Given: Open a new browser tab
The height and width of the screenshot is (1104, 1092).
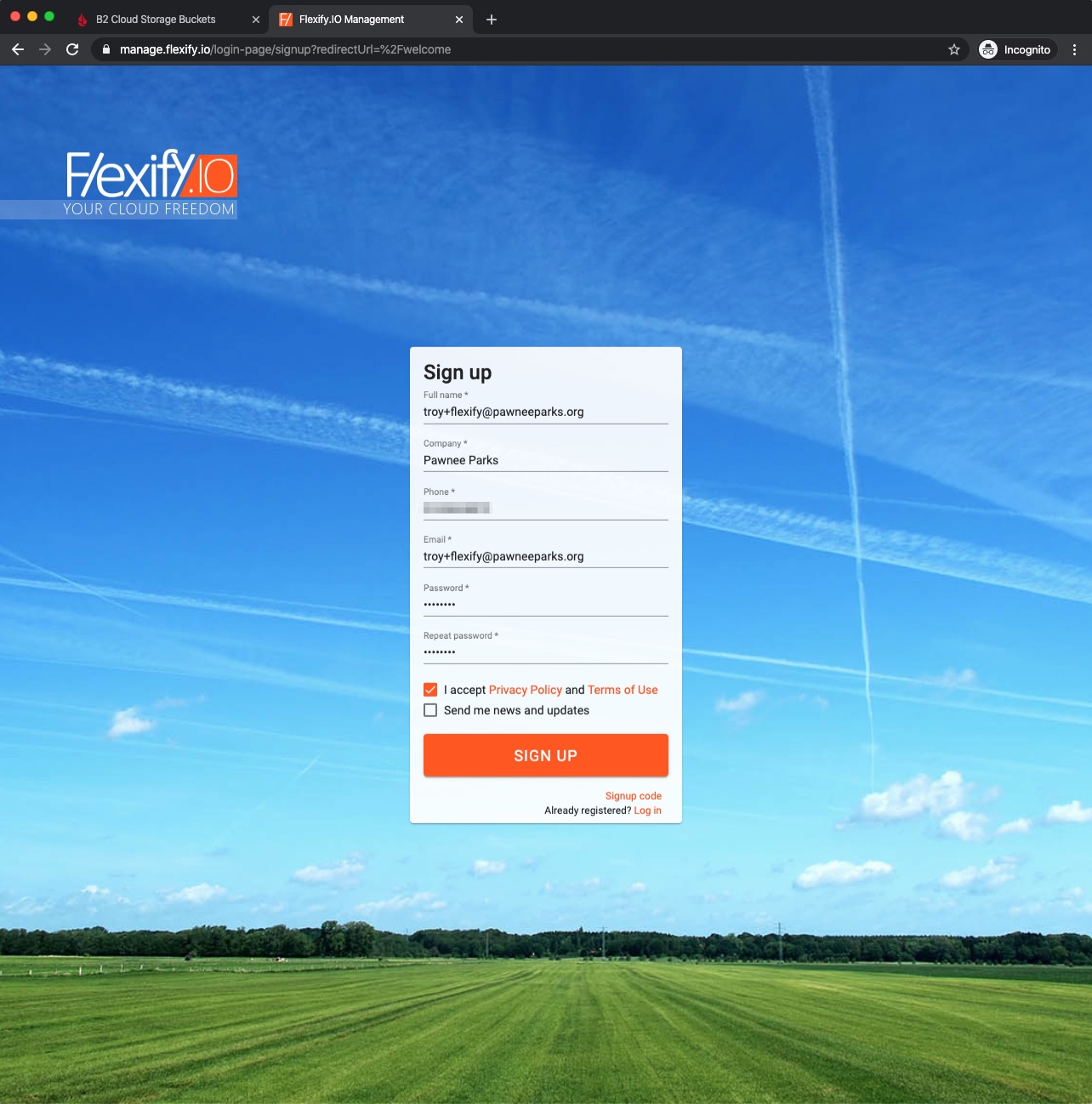Looking at the screenshot, I should click(x=492, y=19).
